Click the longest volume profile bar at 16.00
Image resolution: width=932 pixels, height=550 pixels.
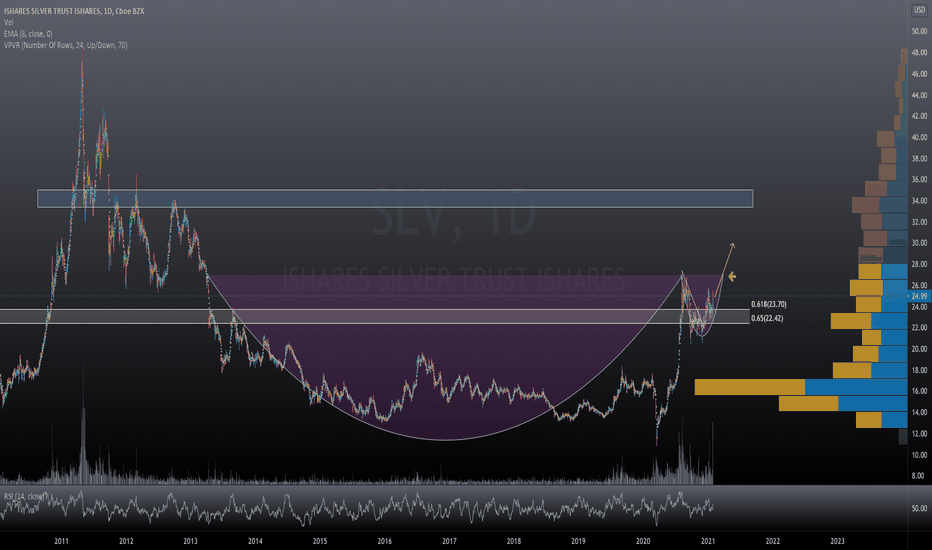tap(801, 387)
